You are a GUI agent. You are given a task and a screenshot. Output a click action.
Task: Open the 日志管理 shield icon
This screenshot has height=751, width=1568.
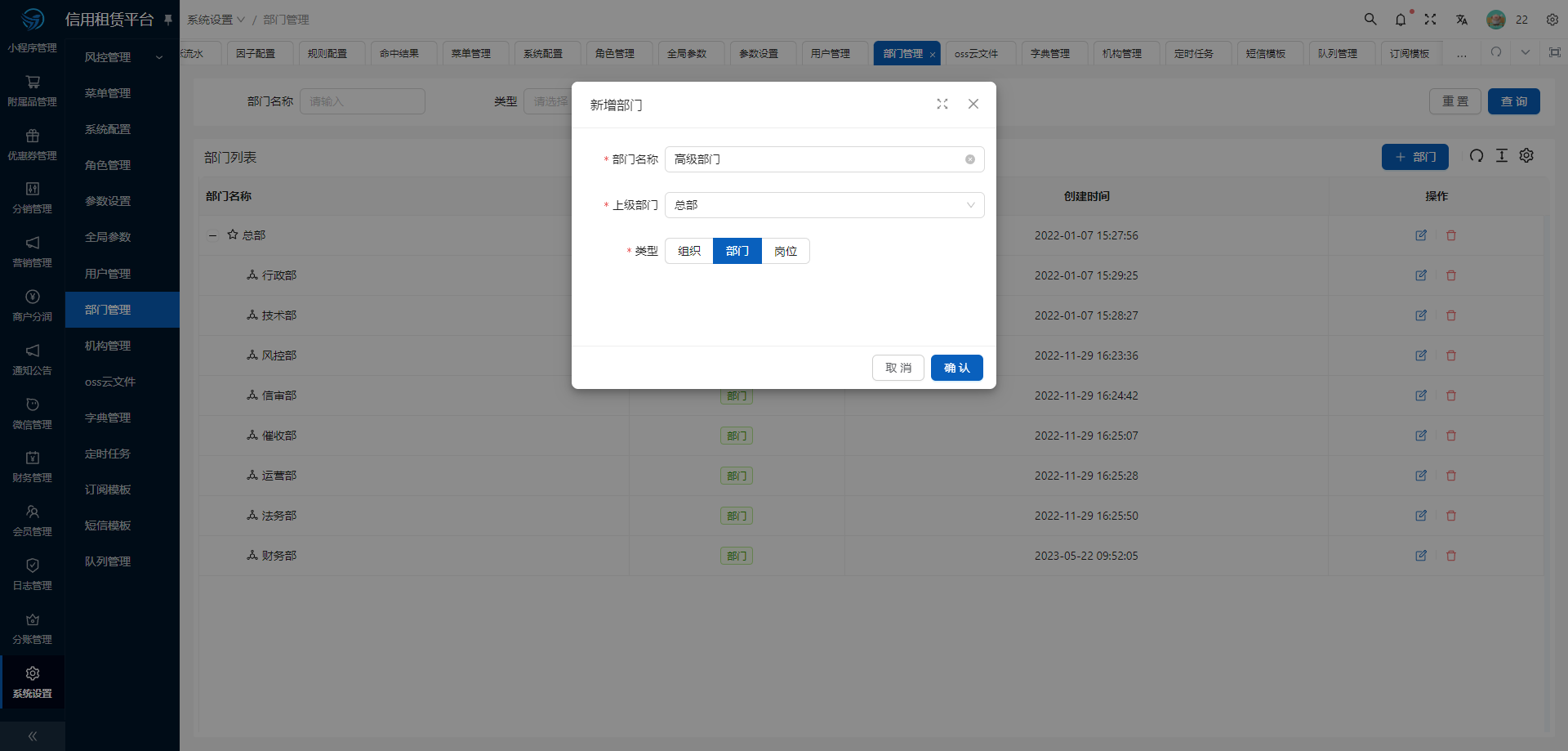click(32, 565)
